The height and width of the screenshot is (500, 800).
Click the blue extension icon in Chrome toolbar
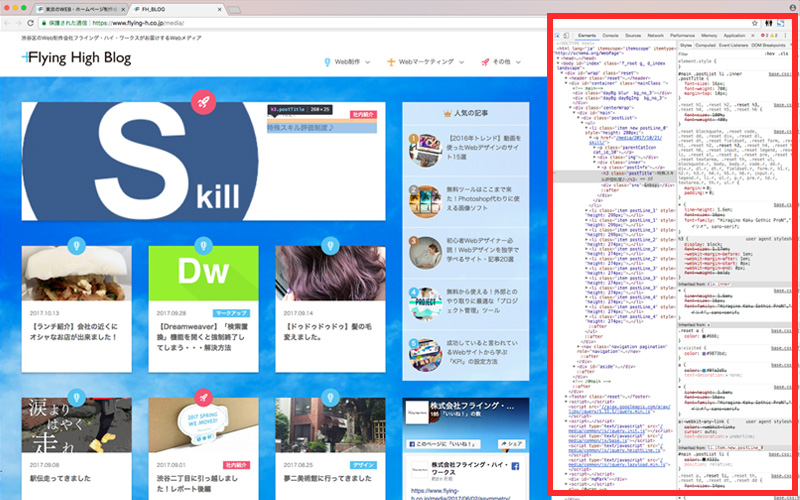(781, 23)
